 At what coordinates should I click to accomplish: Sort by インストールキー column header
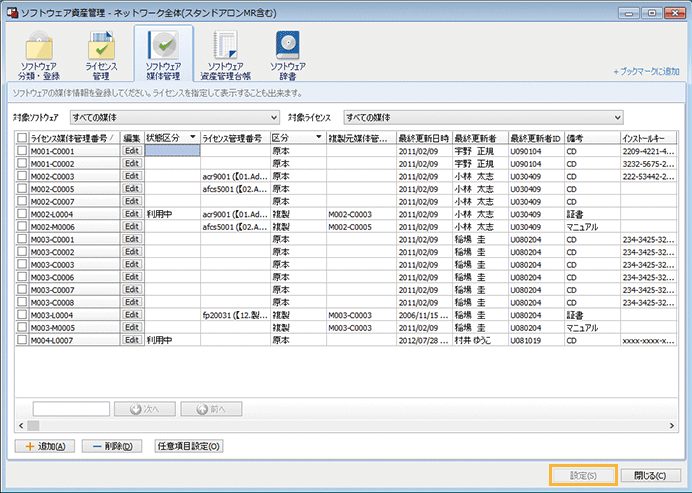(x=648, y=138)
